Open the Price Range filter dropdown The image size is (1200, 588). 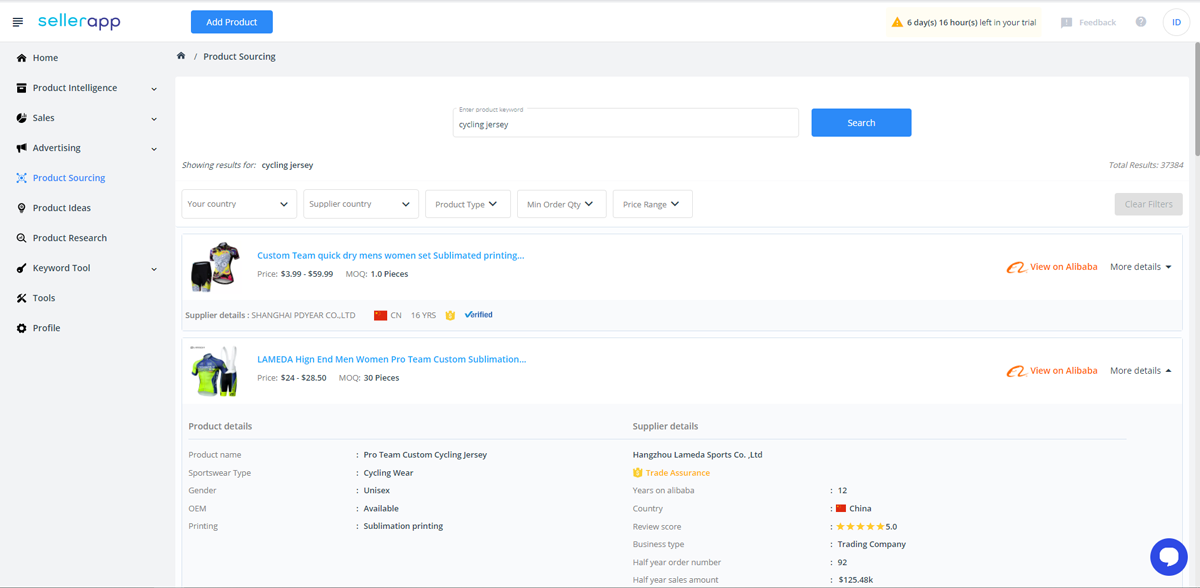652,204
